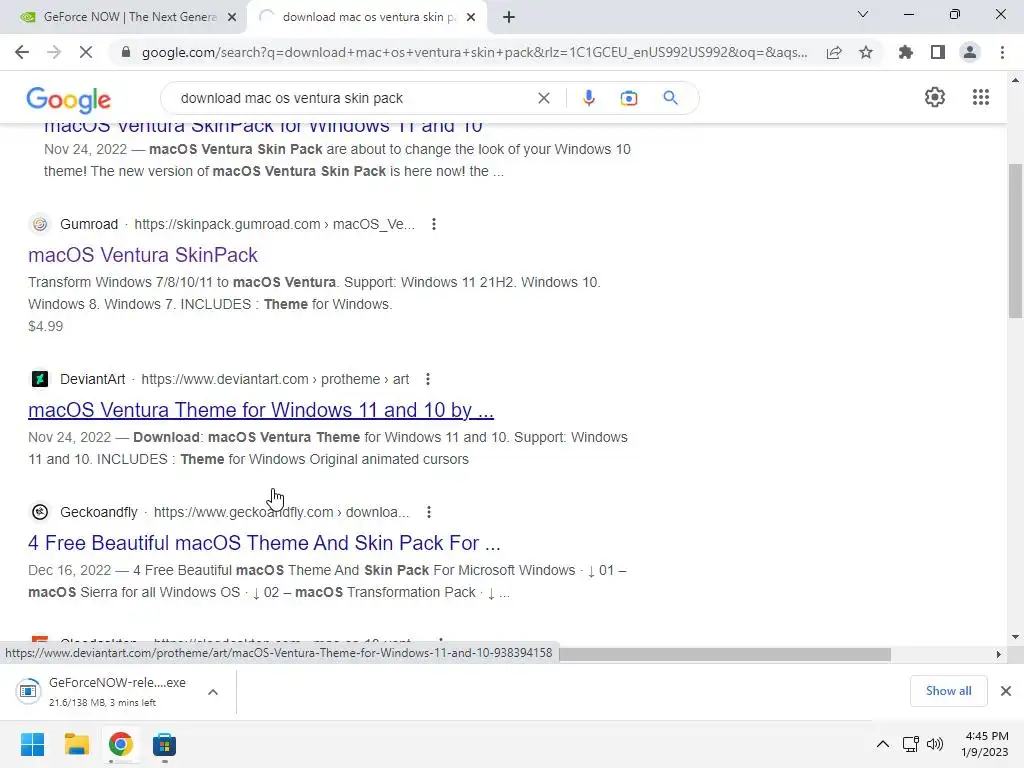Viewport: 1024px width, 768px height.
Task: Click Chrome icon in taskbar
Action: tap(120, 744)
